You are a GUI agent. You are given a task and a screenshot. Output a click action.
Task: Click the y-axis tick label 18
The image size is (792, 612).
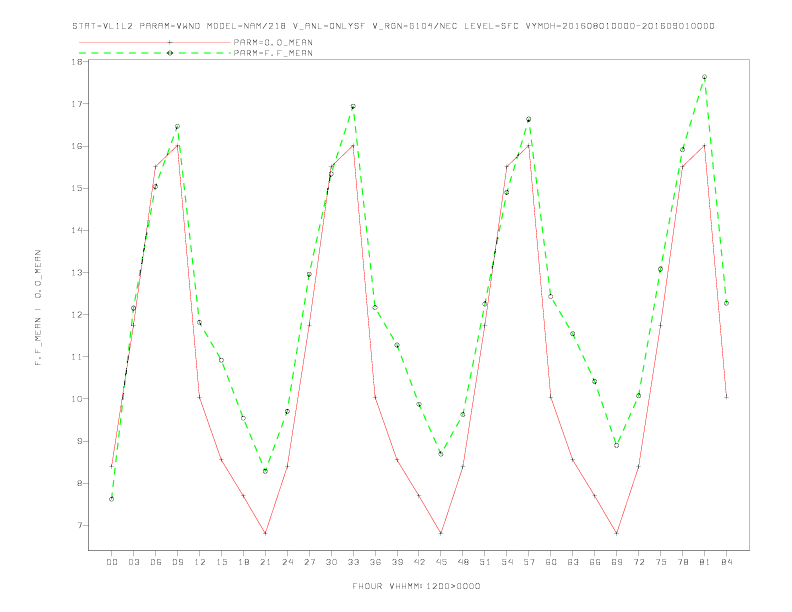pos(77,62)
